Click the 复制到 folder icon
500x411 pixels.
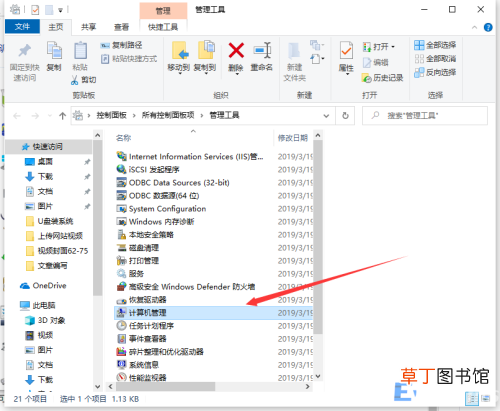pos(206,50)
